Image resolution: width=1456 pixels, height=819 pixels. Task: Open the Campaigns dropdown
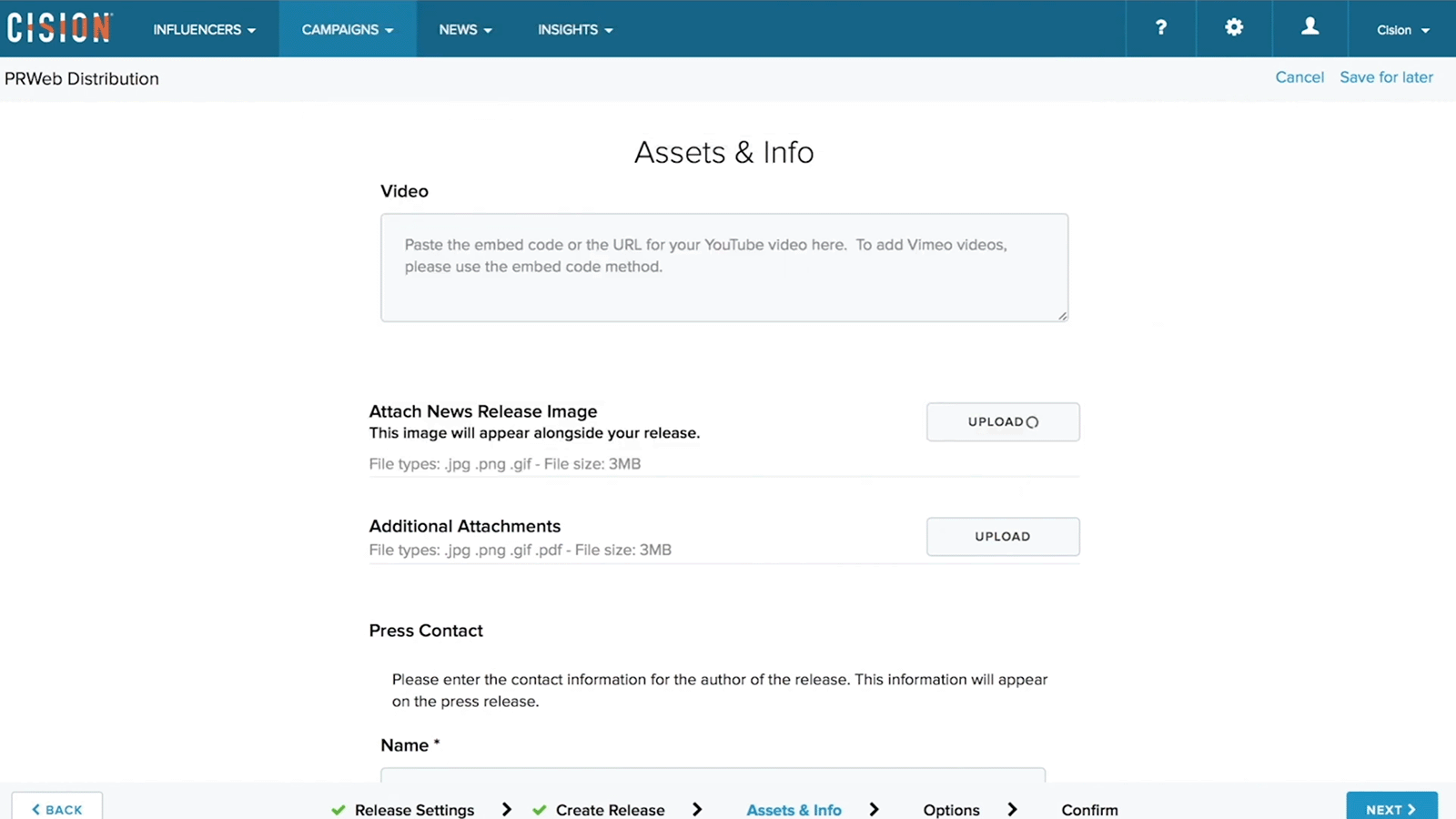[347, 29]
